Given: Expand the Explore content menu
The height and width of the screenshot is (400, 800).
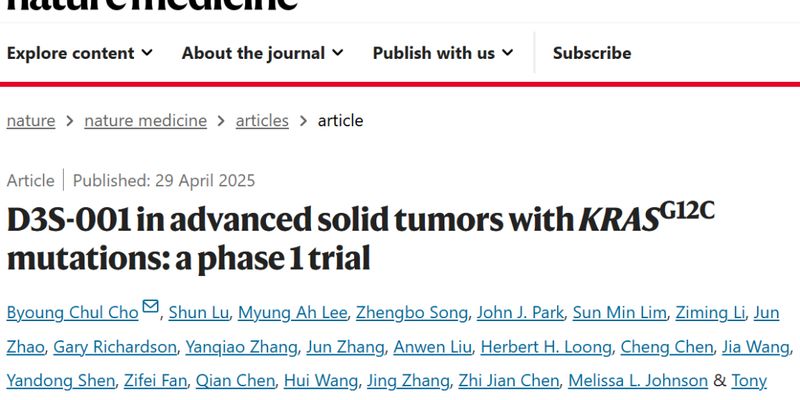Looking at the screenshot, I should (x=80, y=53).
